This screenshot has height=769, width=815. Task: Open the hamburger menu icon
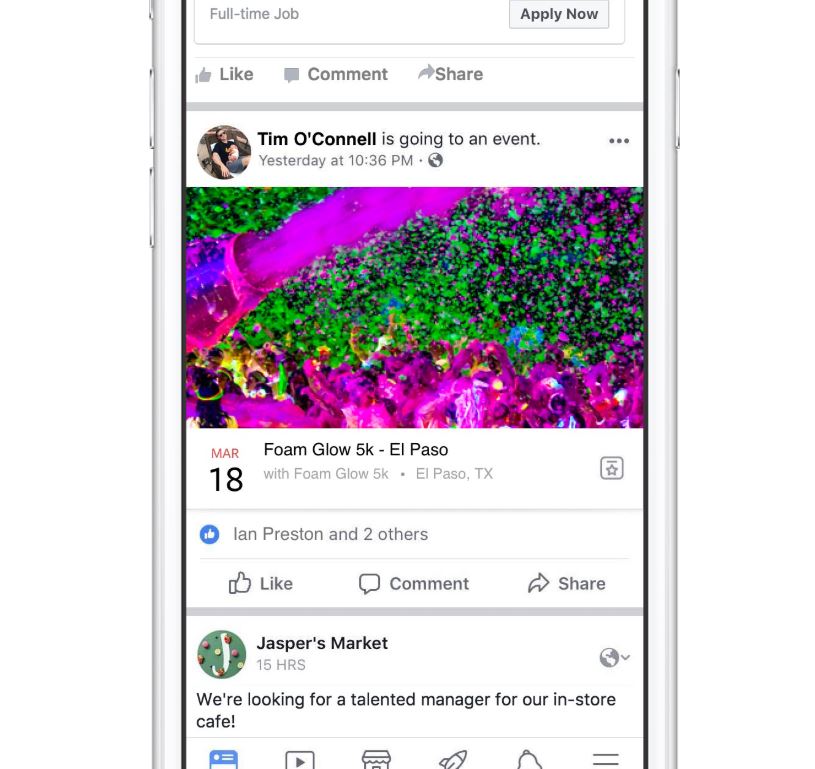[x=606, y=759]
